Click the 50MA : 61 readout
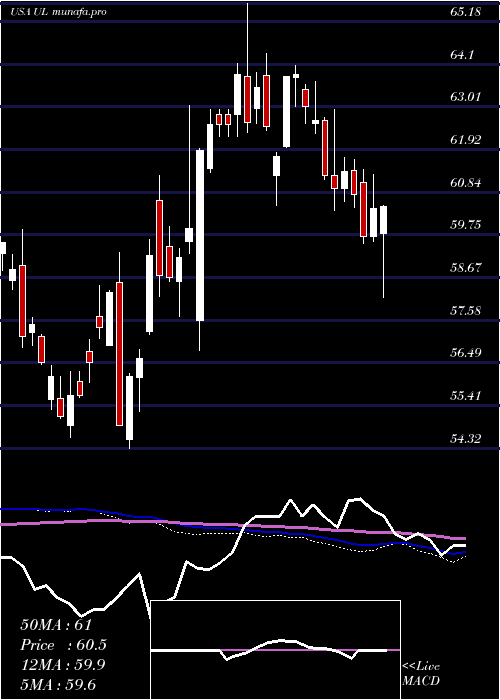This screenshot has width=500, height=700. point(56,625)
